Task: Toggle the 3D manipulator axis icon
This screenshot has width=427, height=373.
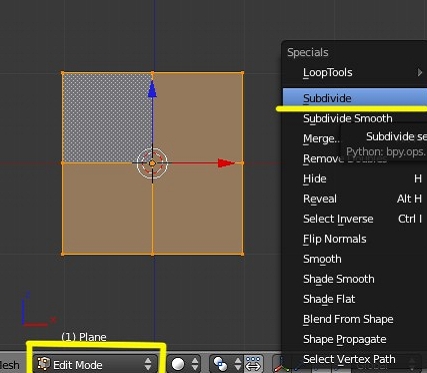Action: click(281, 365)
